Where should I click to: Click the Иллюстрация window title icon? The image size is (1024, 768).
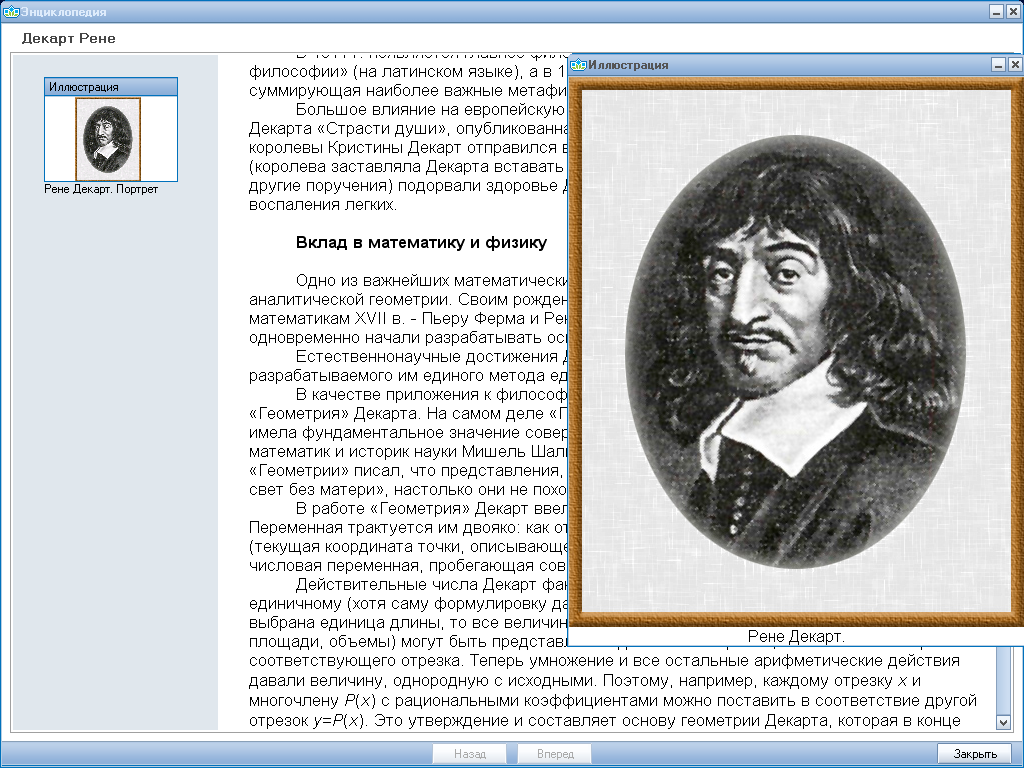click(578, 65)
